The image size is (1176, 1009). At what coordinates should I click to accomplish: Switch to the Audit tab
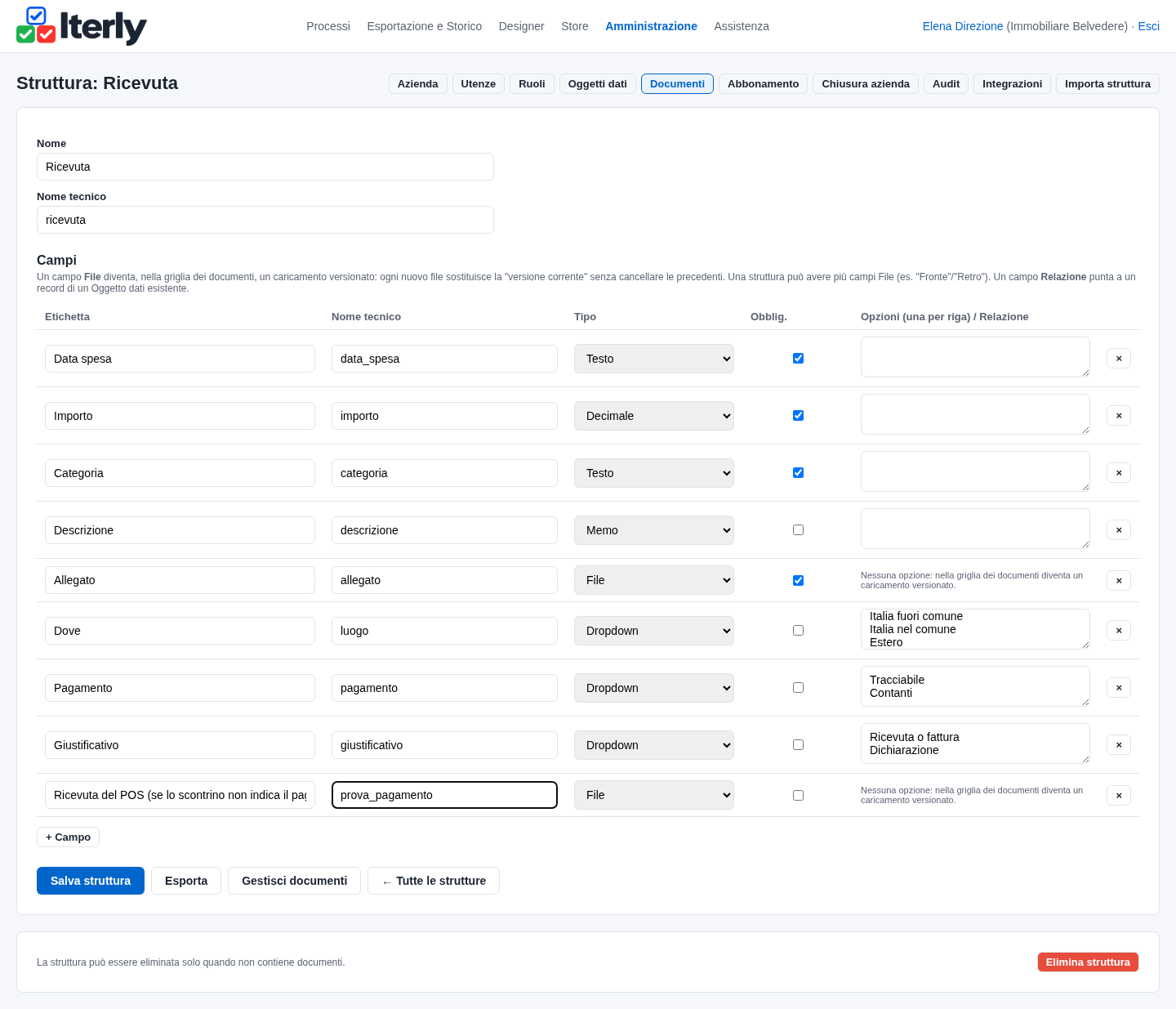coord(947,84)
